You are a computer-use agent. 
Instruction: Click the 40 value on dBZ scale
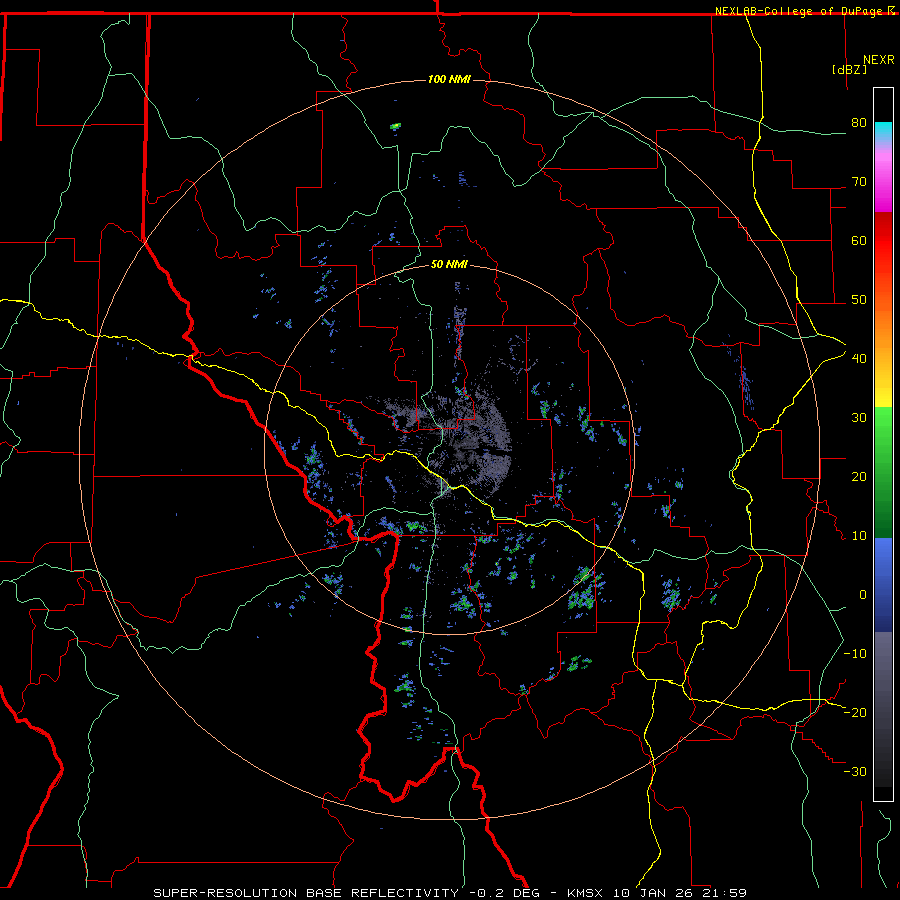pos(859,359)
